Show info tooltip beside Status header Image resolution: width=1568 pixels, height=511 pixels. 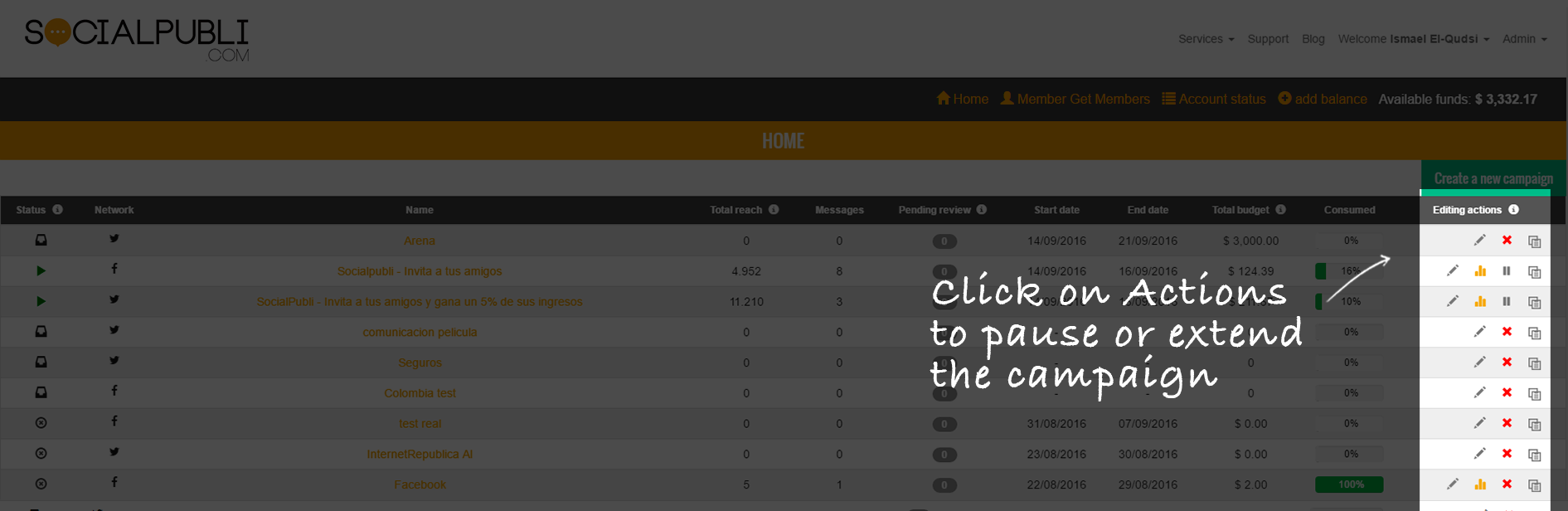point(57,210)
